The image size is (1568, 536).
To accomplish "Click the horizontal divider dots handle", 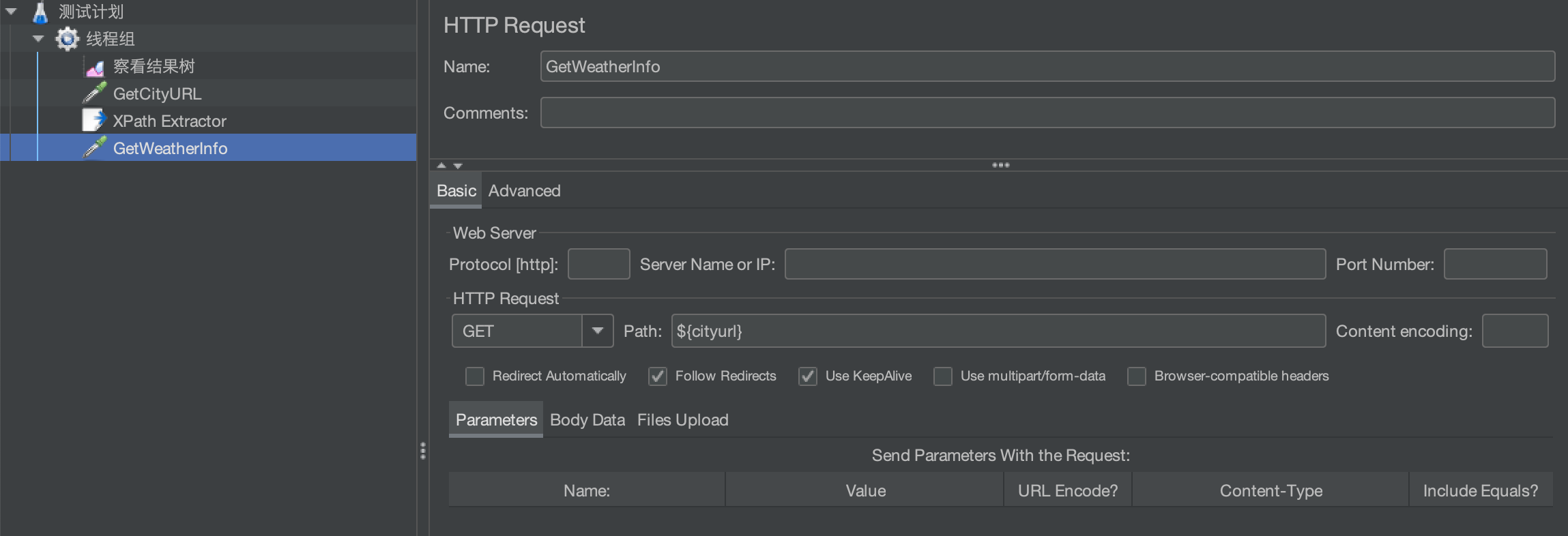I will click(x=1001, y=165).
